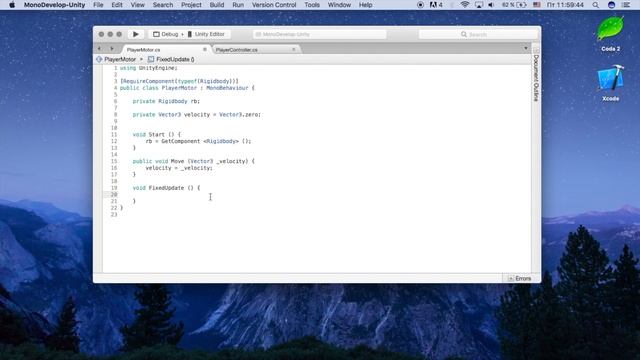Viewport: 640px width, 360px height.
Task: Close the PlayerMotor.cs tab
Action: pos(205,49)
